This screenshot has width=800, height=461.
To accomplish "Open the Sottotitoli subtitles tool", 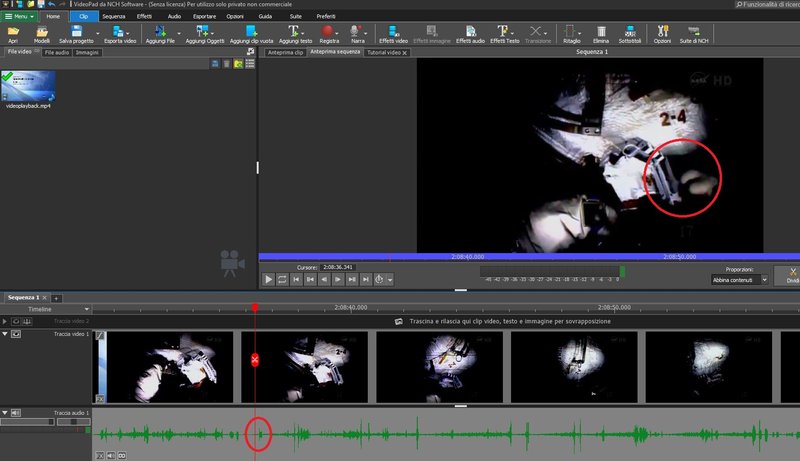I will coord(630,34).
